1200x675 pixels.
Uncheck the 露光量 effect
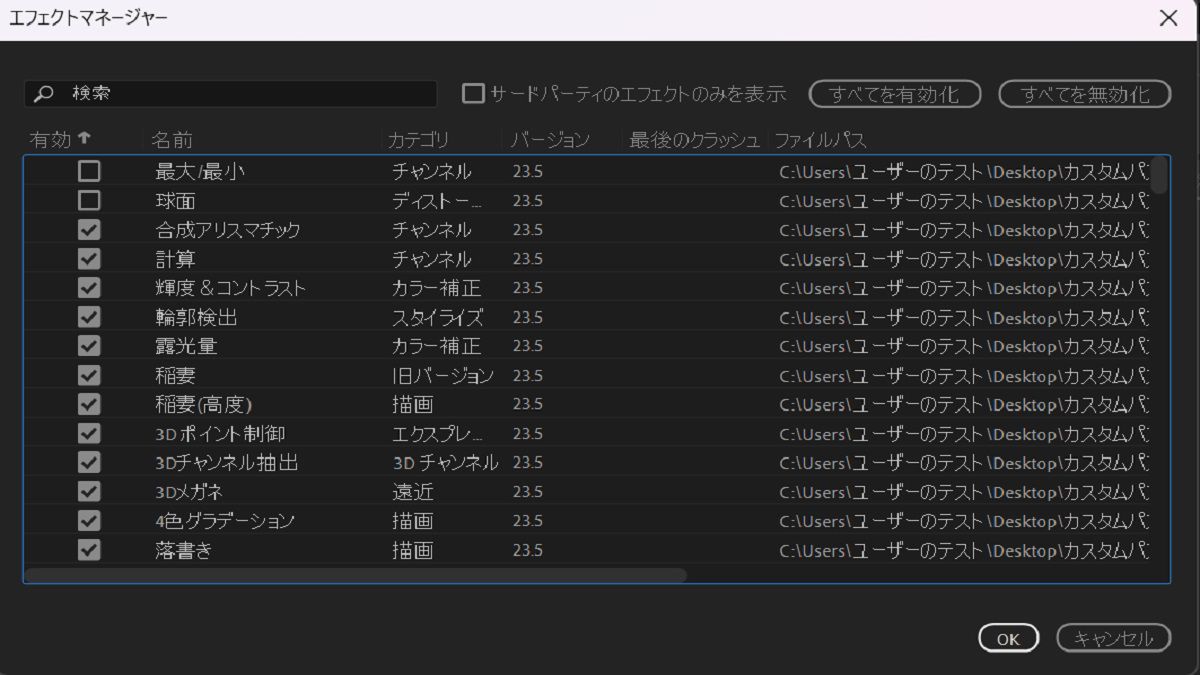(92, 345)
